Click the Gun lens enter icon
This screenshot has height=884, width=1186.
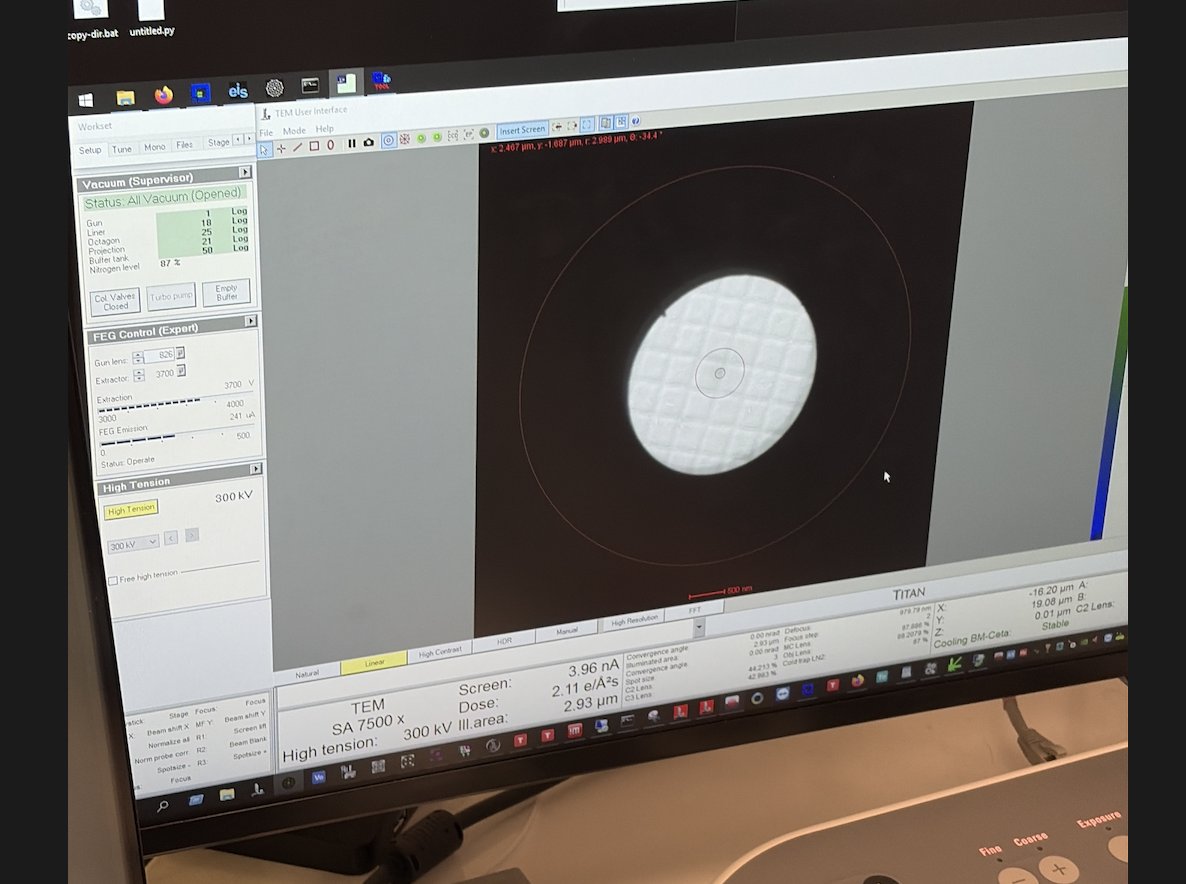(180, 353)
